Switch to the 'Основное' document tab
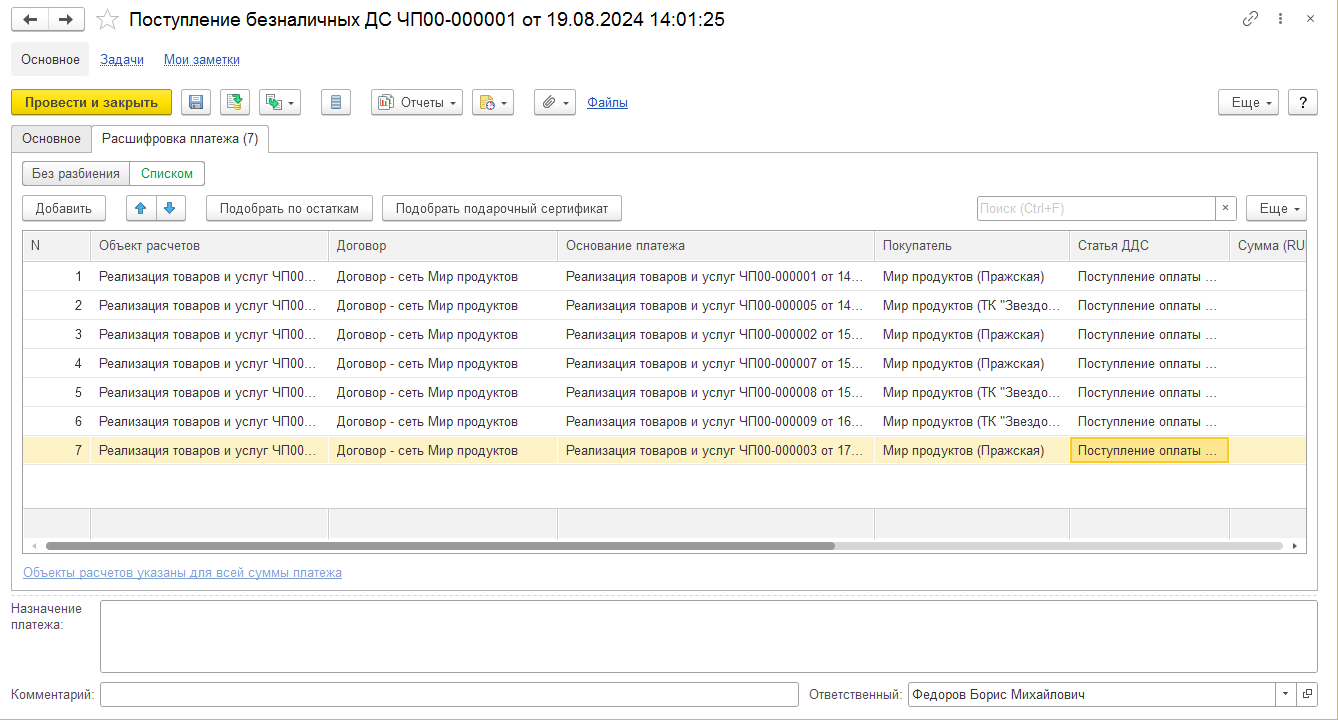The image size is (1338, 720). [51, 139]
